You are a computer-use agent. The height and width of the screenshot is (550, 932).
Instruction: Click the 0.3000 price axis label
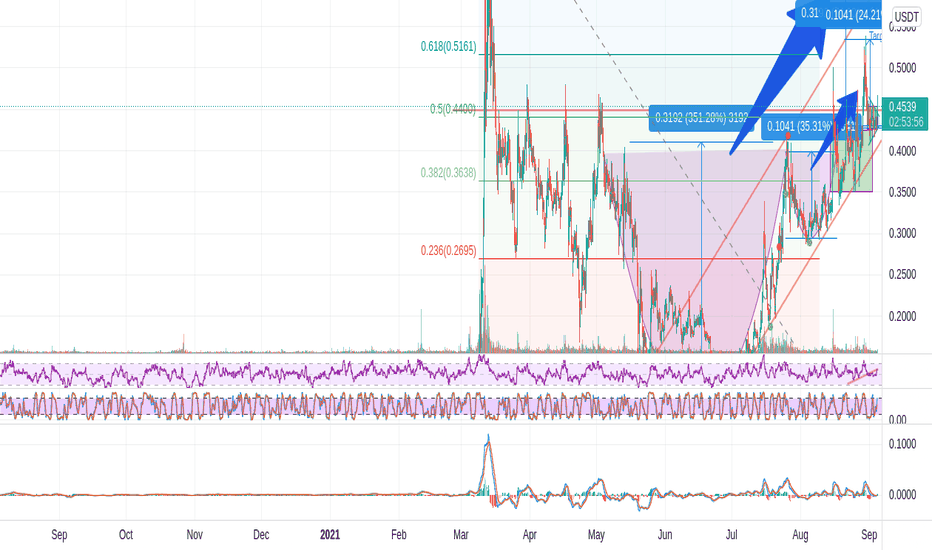coord(902,233)
